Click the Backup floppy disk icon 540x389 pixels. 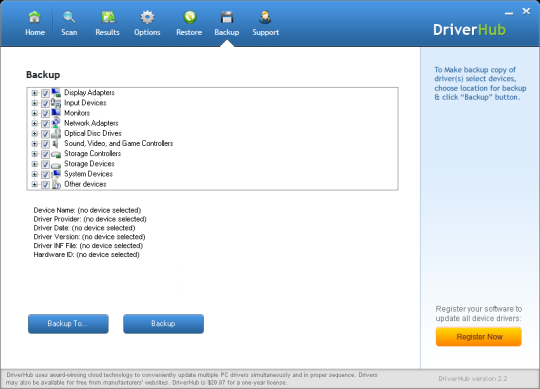(x=227, y=17)
